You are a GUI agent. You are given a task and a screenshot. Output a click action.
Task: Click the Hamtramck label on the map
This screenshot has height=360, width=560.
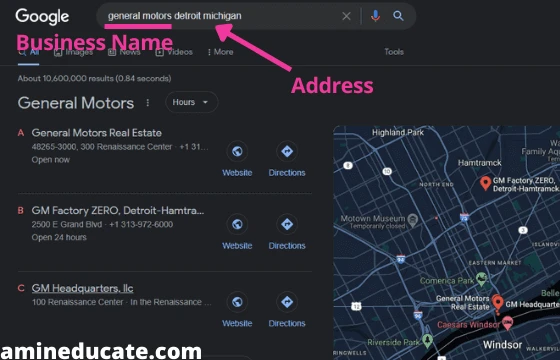480,163
